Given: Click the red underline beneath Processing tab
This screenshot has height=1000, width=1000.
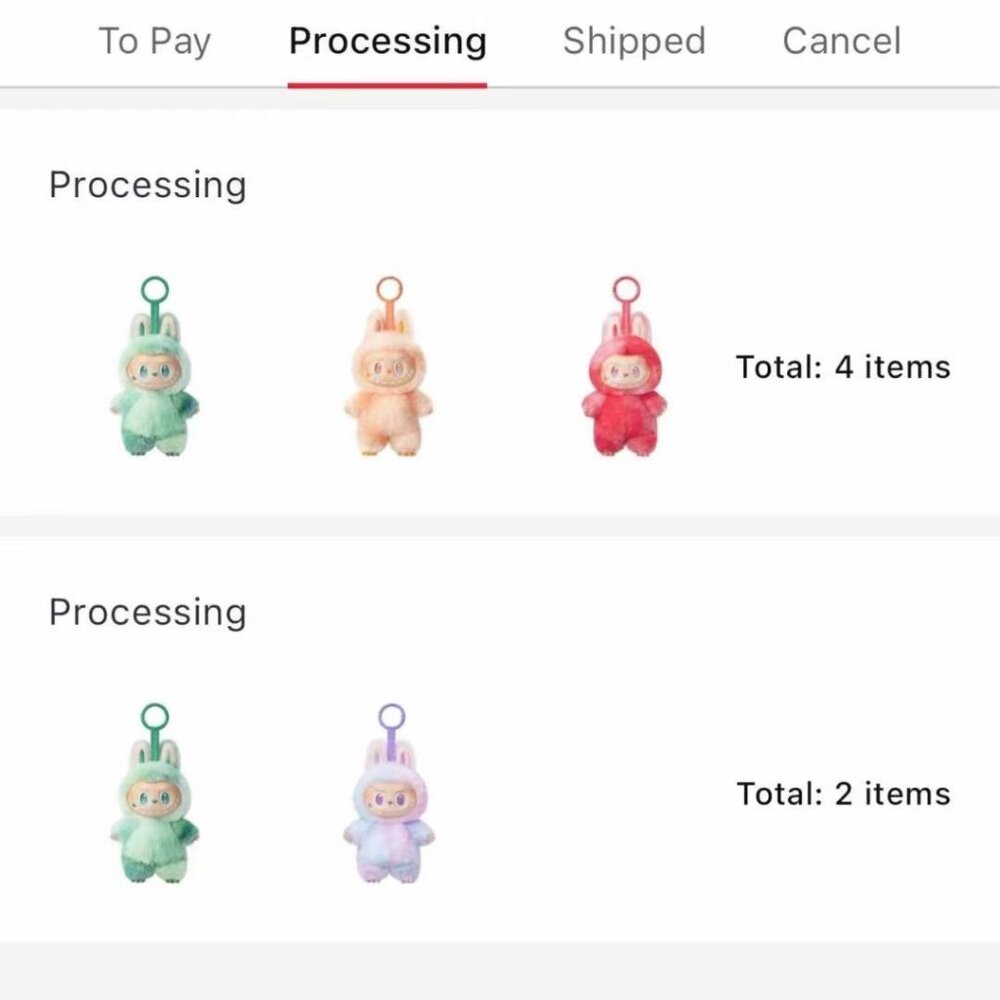Looking at the screenshot, I should point(387,85).
